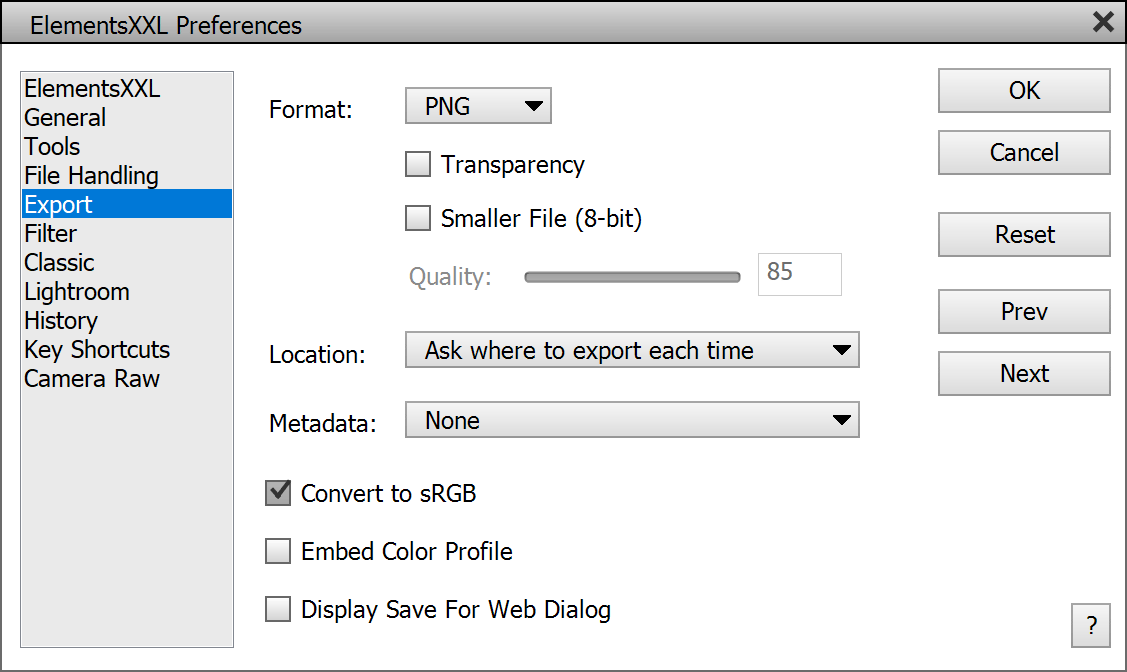
Task: Reset preferences with the Reset button
Action: [x=1024, y=235]
